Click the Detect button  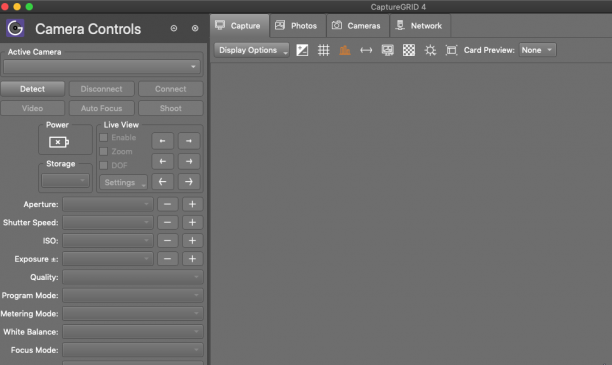[x=32, y=89]
